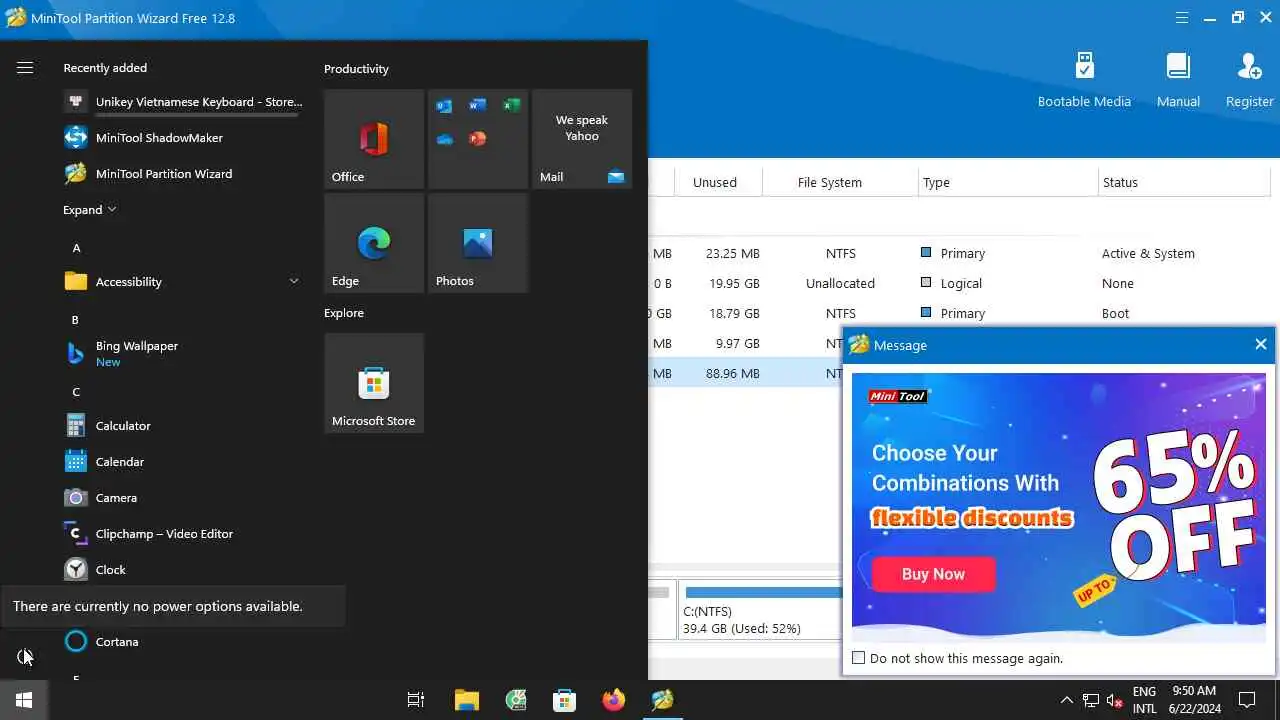This screenshot has height=720, width=1280.
Task: Select the C:(NTFS) disk map block
Action: (x=760, y=609)
